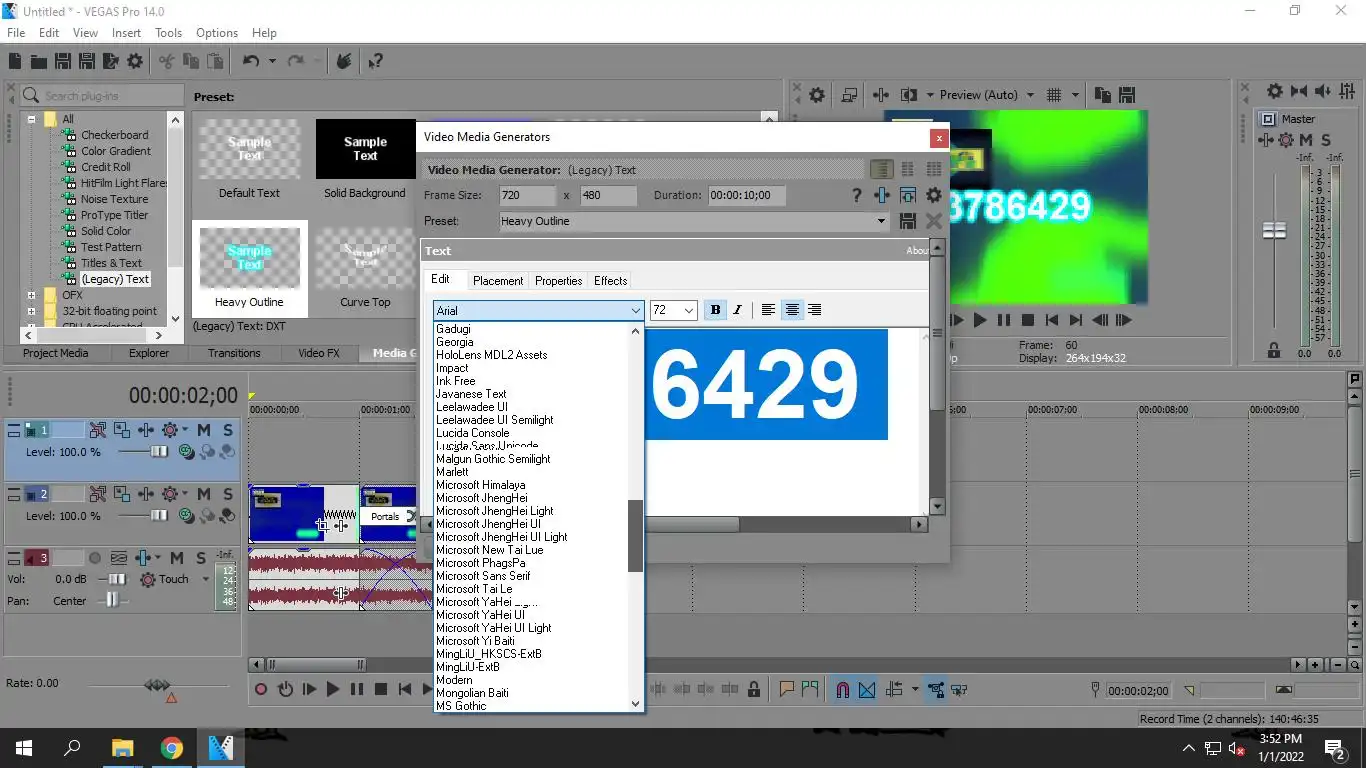Screen dimensions: 1366x768
Task: Save the project from main toolbar
Action: tap(62, 61)
